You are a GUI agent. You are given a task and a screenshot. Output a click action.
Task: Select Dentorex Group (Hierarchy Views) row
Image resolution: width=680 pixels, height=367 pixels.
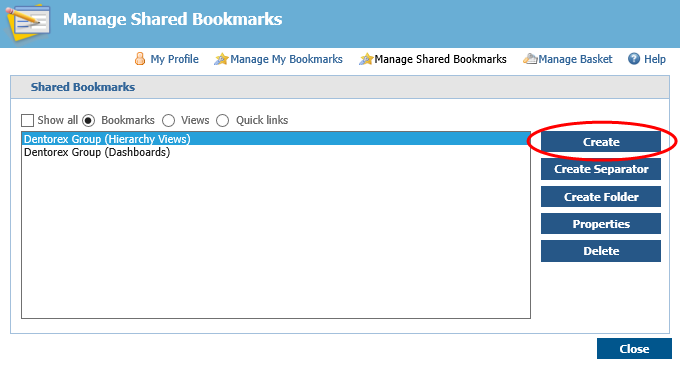coord(276,139)
